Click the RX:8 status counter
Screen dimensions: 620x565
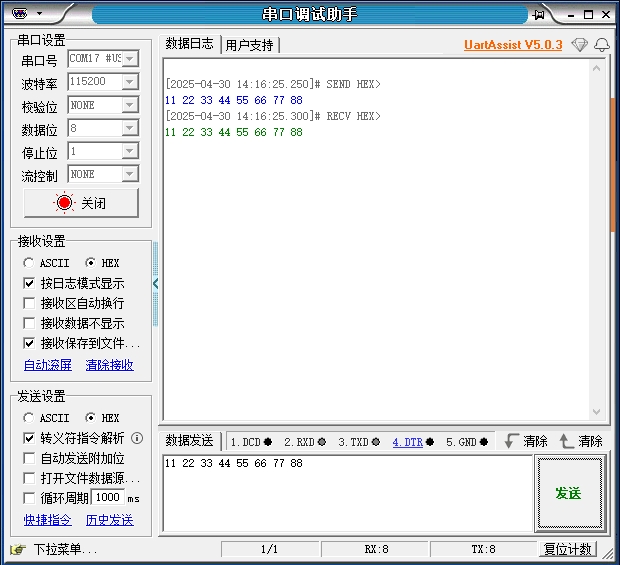(376, 549)
